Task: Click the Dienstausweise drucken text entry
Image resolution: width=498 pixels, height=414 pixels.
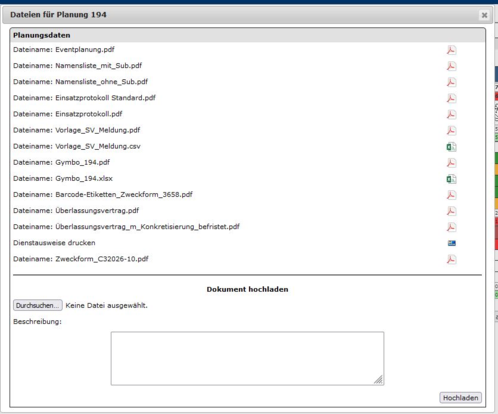Action: [x=54, y=243]
